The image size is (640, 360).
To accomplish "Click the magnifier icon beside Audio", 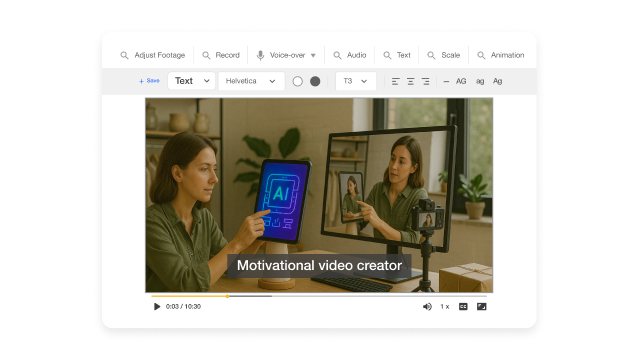I will click(x=337, y=55).
